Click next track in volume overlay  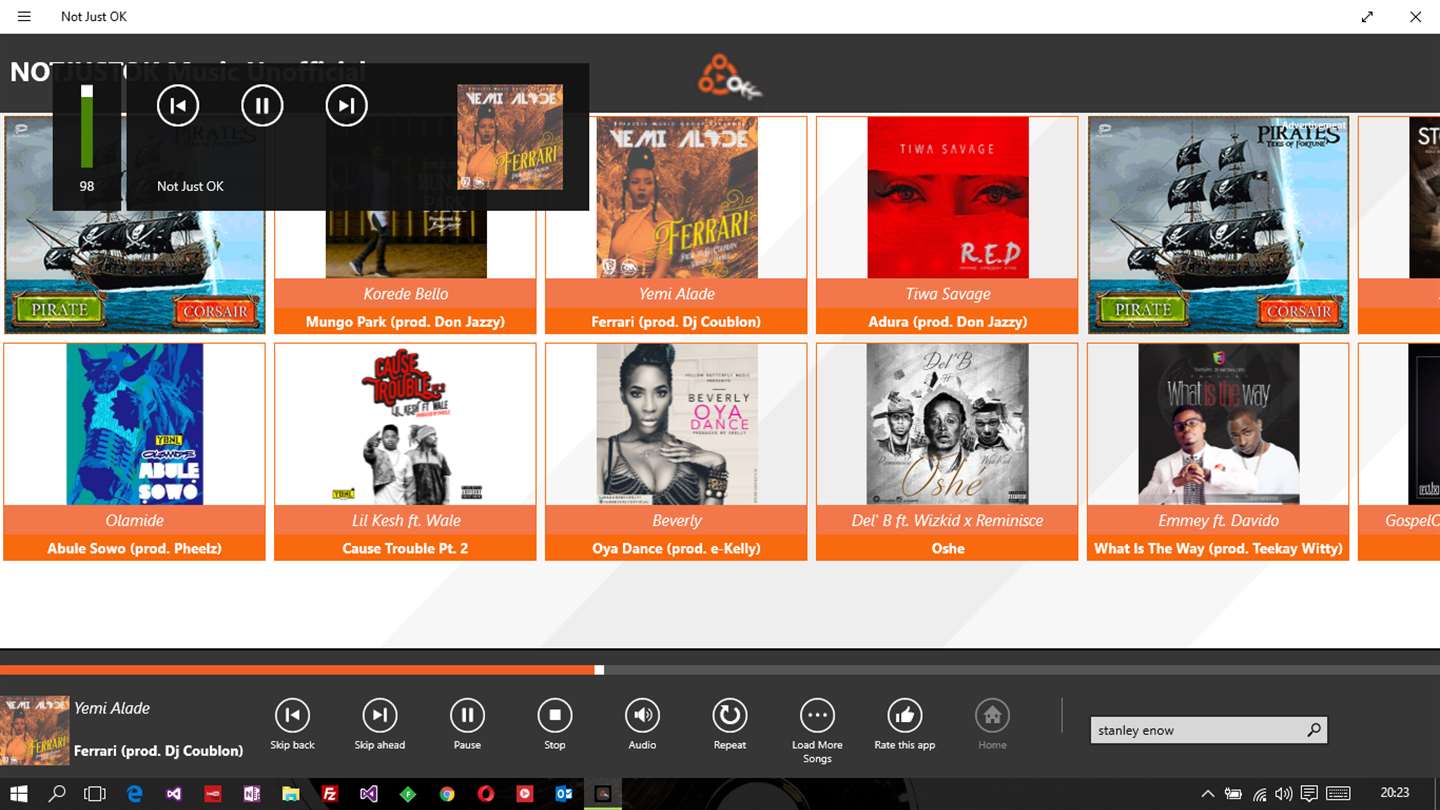(347, 105)
